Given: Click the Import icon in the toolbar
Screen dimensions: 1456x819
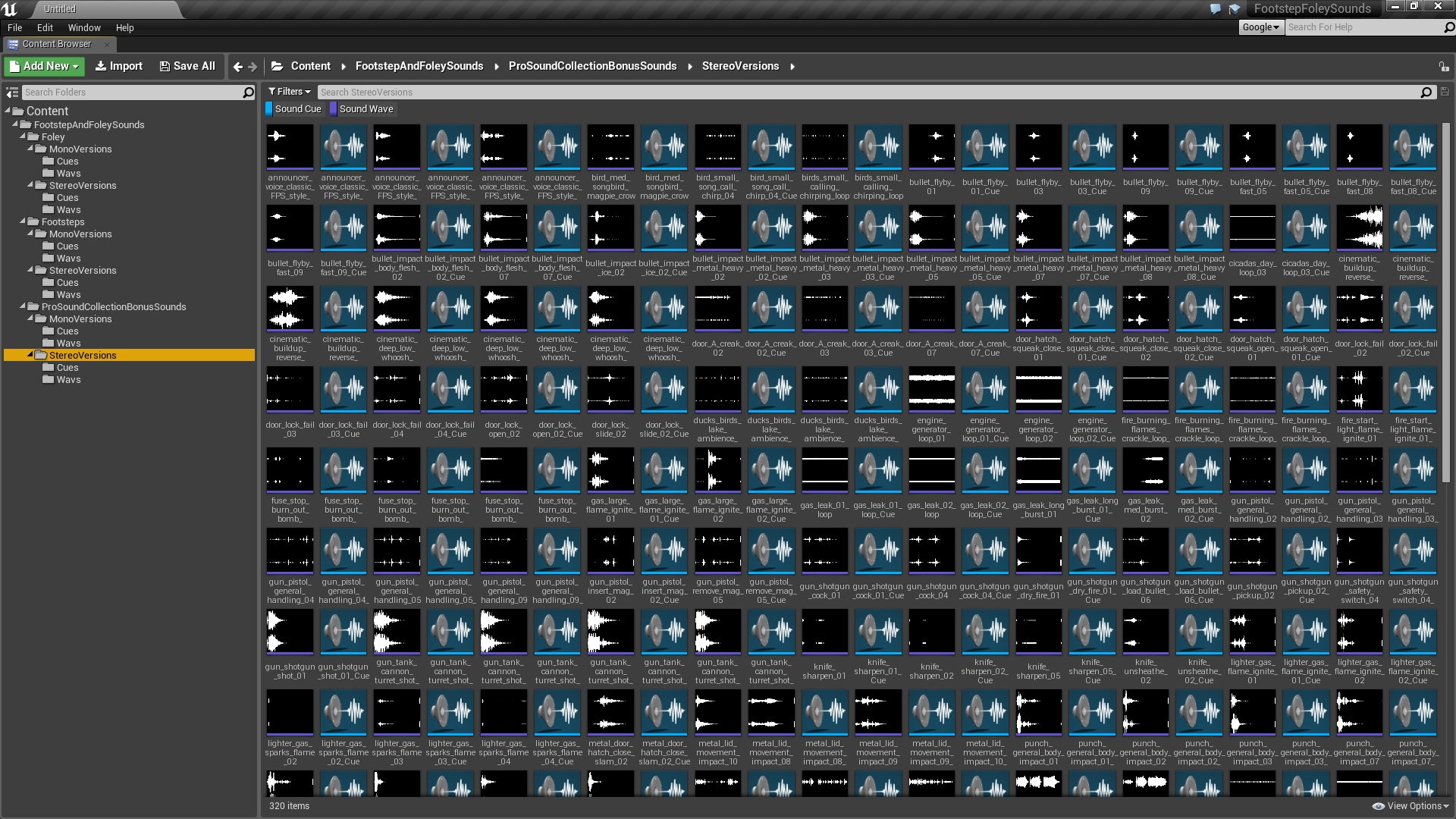Looking at the screenshot, I should click(102, 66).
